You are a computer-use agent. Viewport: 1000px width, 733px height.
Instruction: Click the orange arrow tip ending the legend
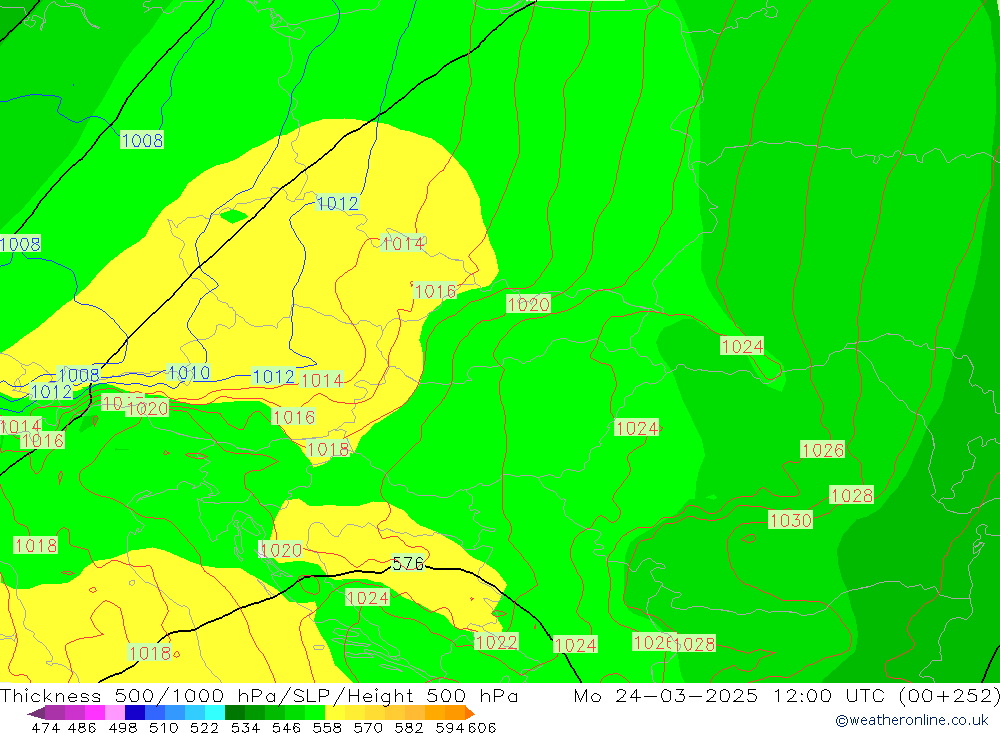pos(470,713)
